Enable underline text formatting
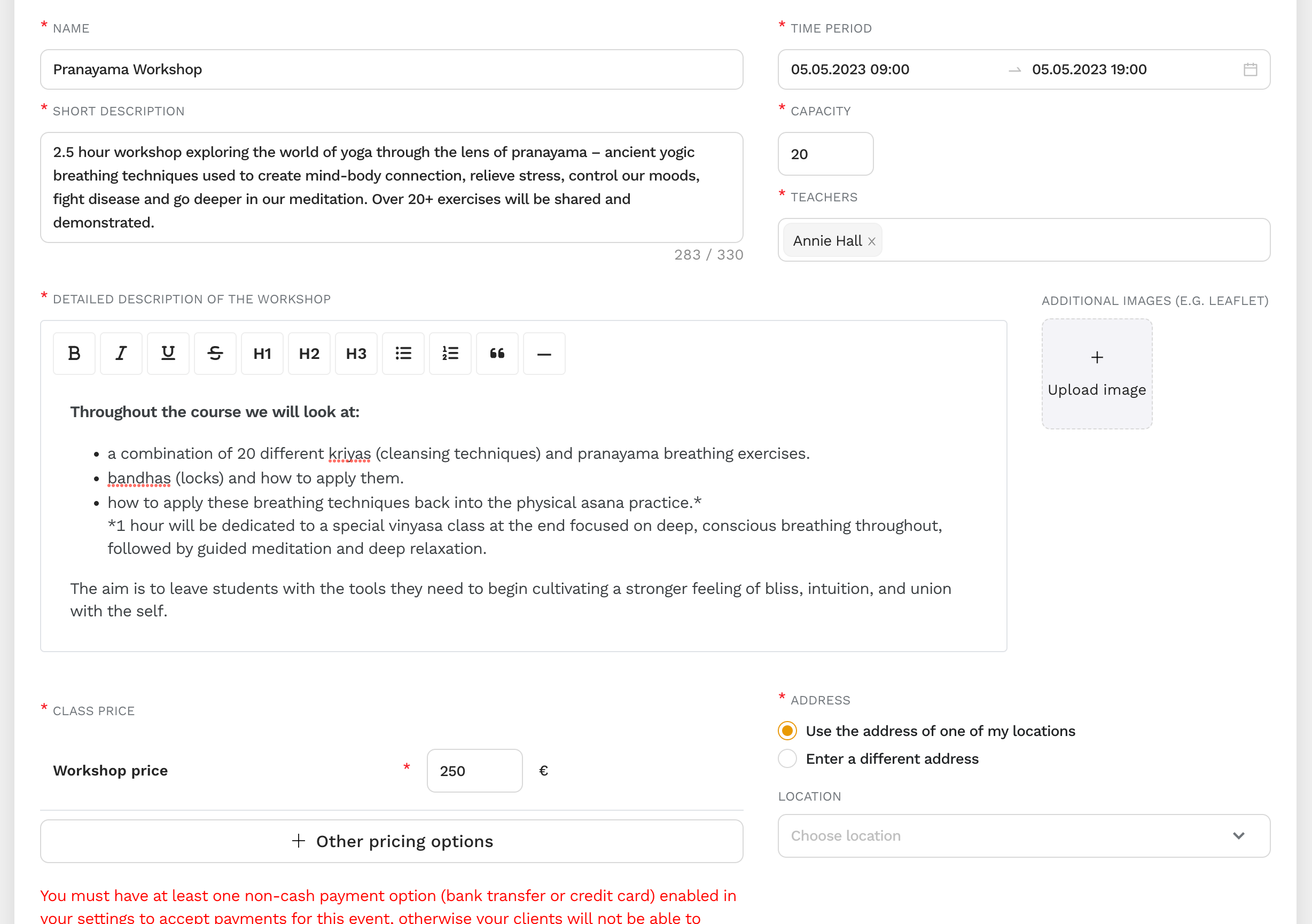The image size is (1312, 924). (168, 353)
